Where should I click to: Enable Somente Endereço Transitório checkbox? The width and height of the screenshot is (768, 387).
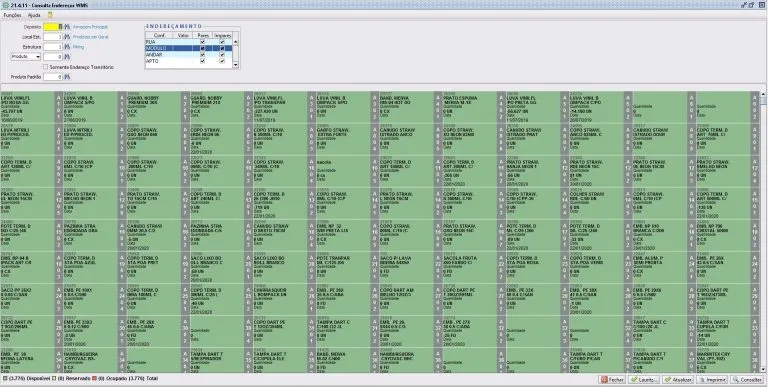(46, 67)
